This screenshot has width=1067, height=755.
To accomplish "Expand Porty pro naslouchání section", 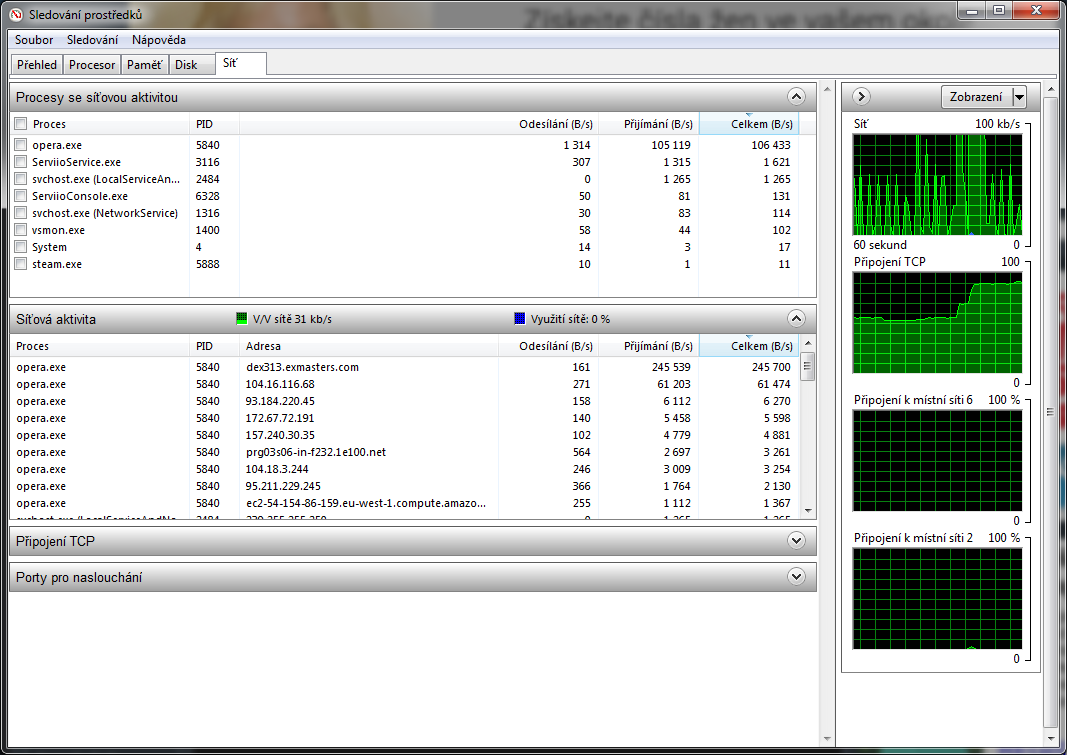I will click(796, 577).
